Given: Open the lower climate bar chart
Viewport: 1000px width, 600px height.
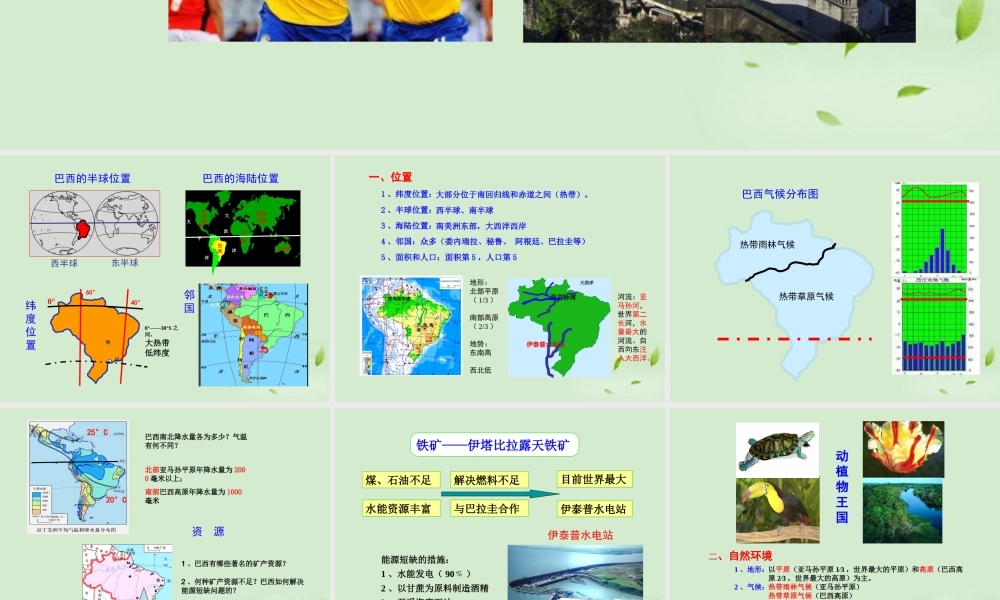Looking at the screenshot, I should (x=935, y=326).
